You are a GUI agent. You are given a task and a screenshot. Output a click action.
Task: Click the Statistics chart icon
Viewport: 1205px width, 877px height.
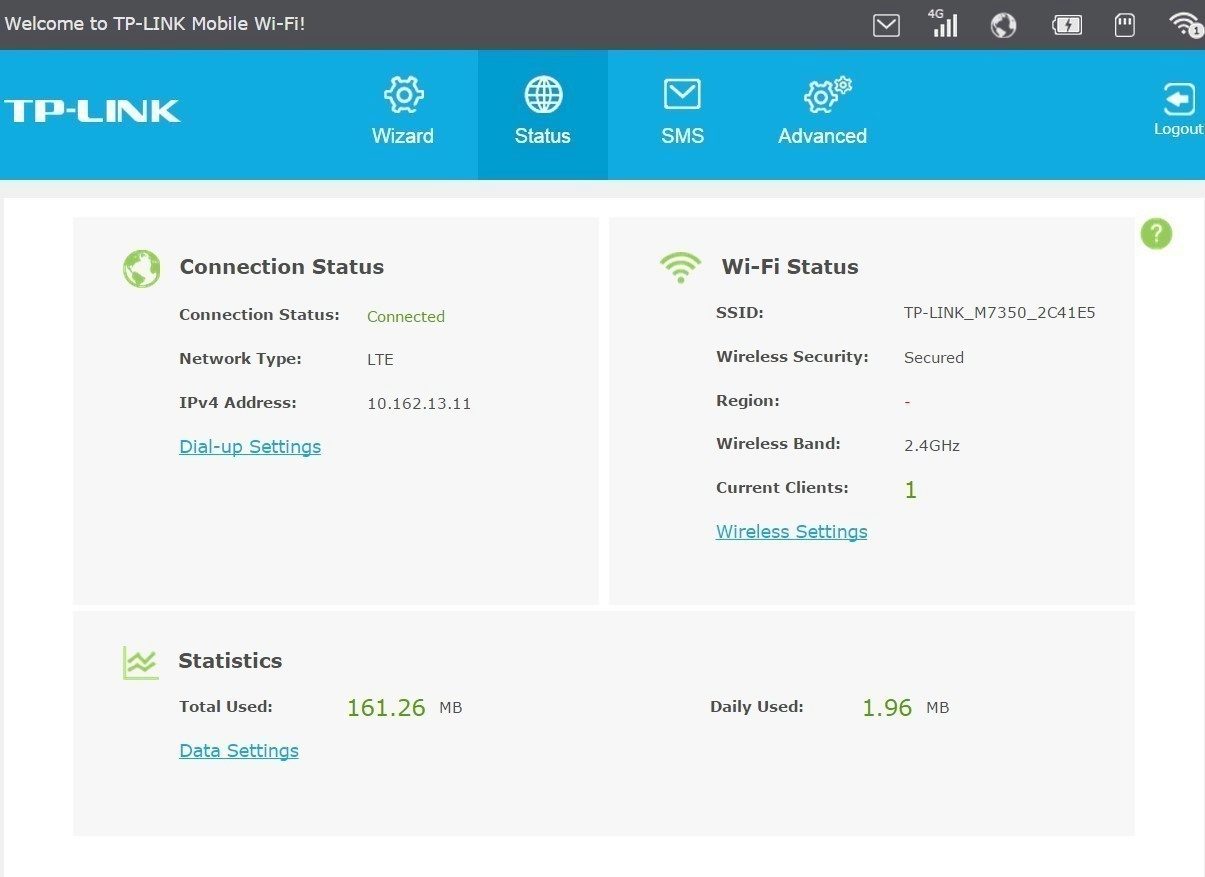(x=141, y=662)
